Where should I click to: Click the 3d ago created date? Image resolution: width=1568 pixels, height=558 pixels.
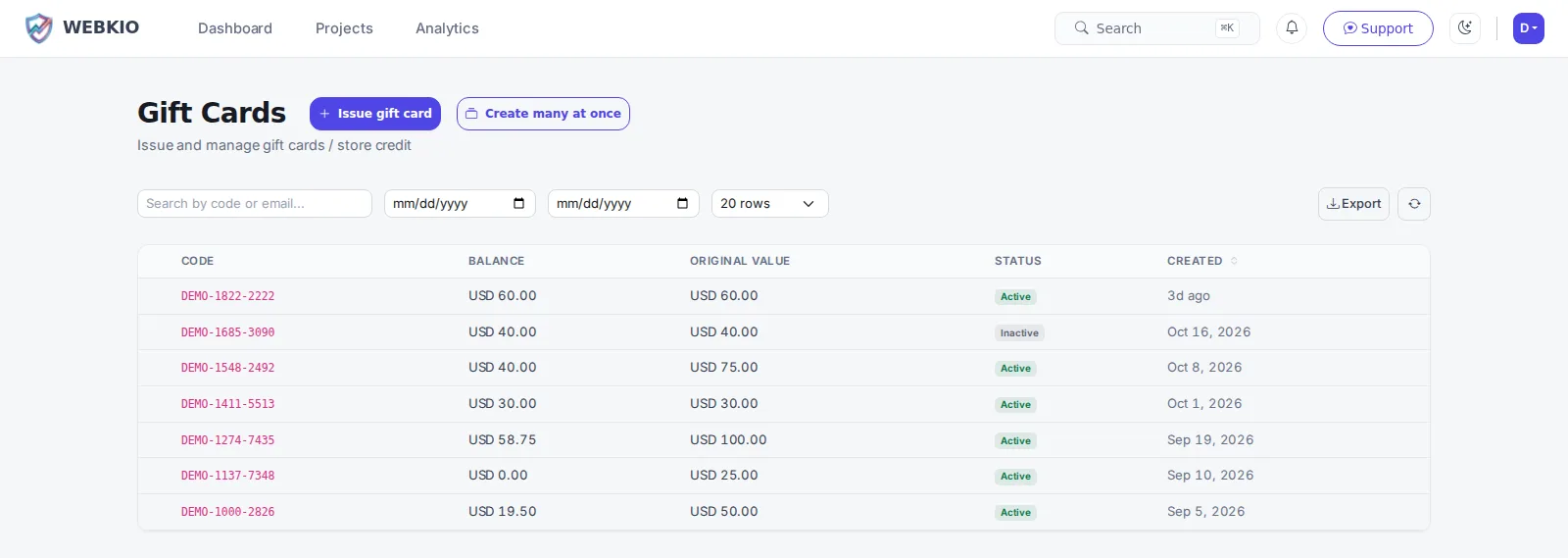pos(1189,295)
